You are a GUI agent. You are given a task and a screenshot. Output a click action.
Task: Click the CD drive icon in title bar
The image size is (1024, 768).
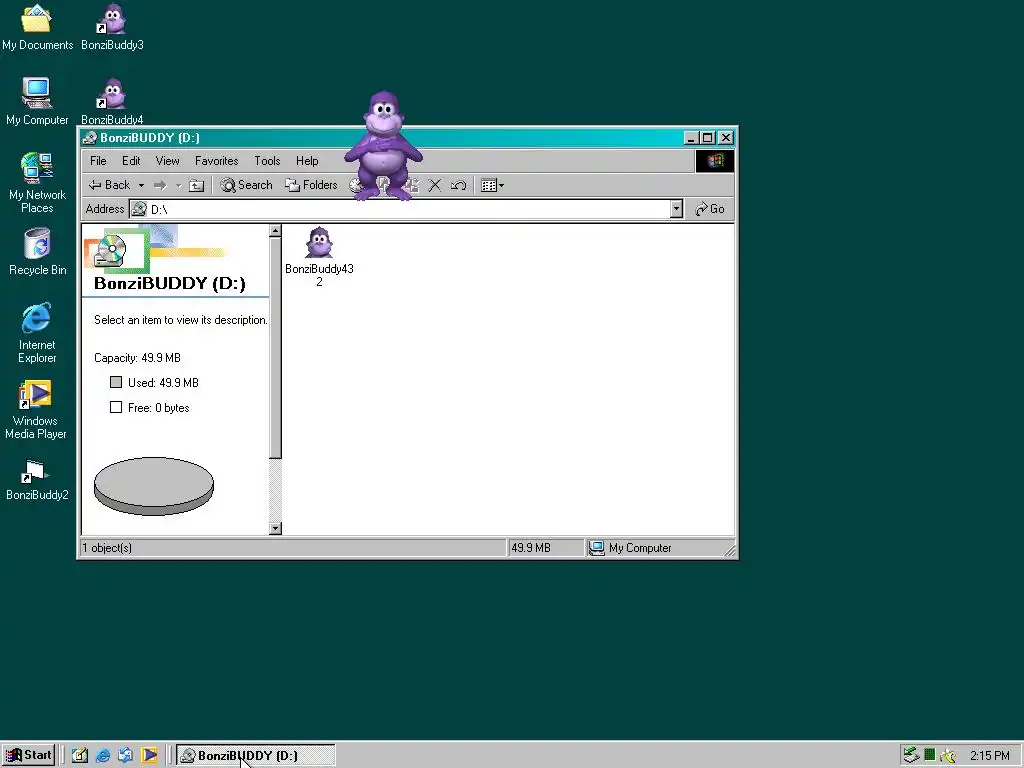(89, 138)
